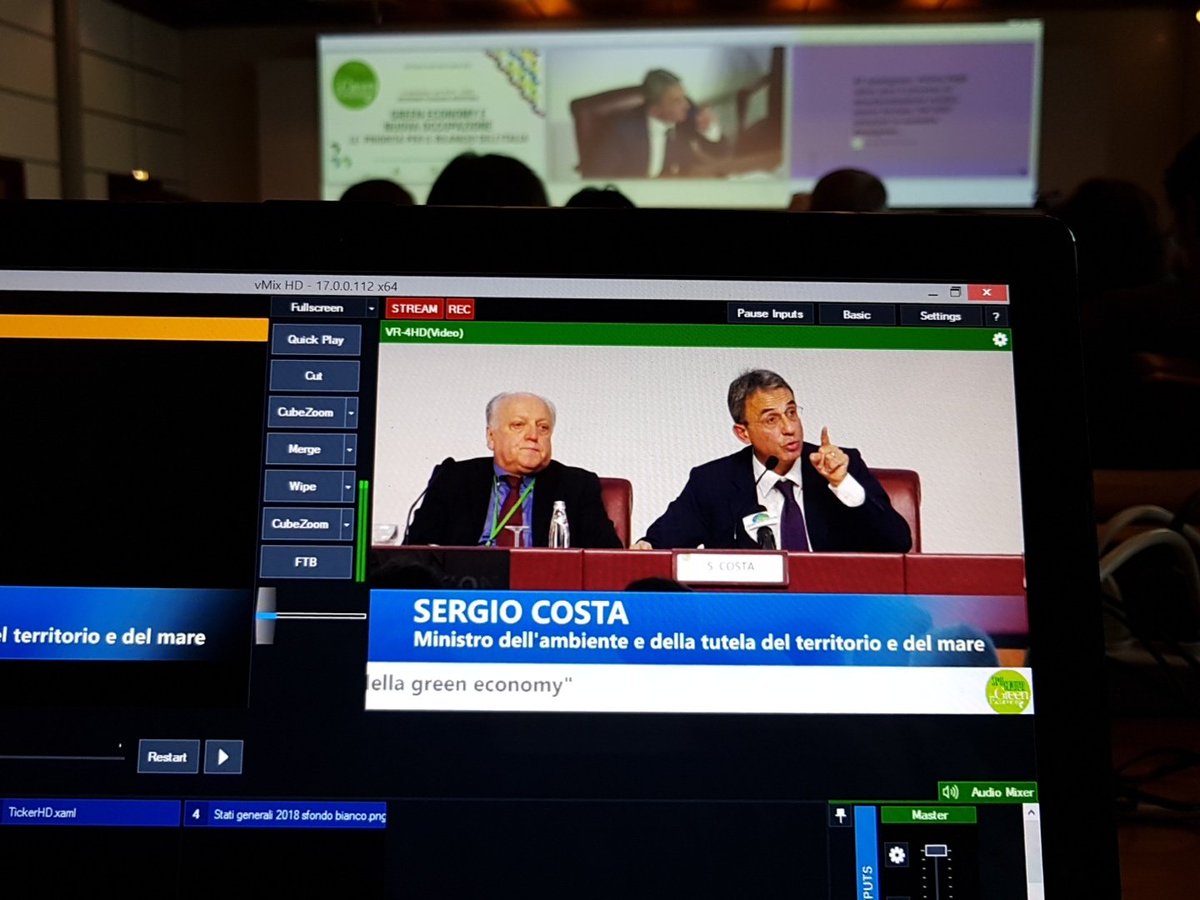Click the Quick Play transition button
Viewport: 1200px width, 900px height.
tap(316, 339)
